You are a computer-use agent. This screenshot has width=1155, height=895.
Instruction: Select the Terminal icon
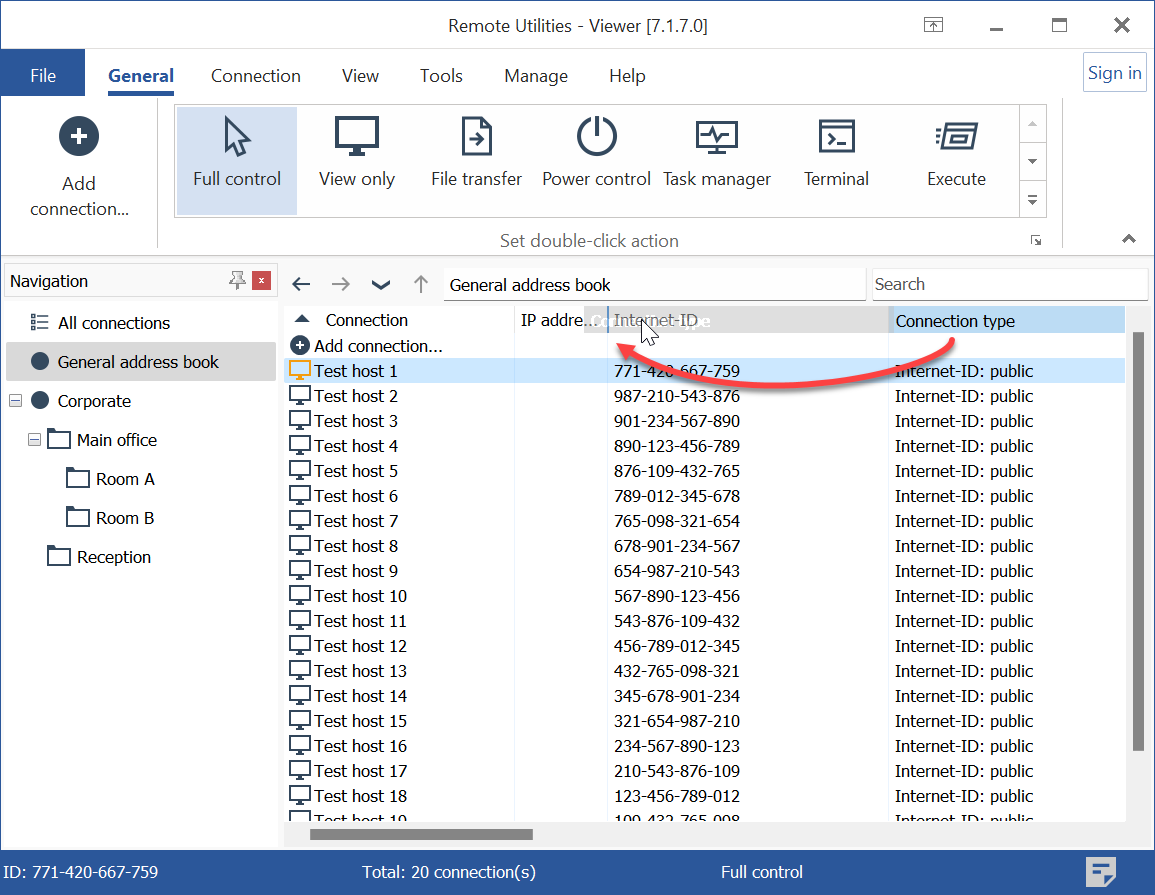pyautogui.click(x=836, y=137)
